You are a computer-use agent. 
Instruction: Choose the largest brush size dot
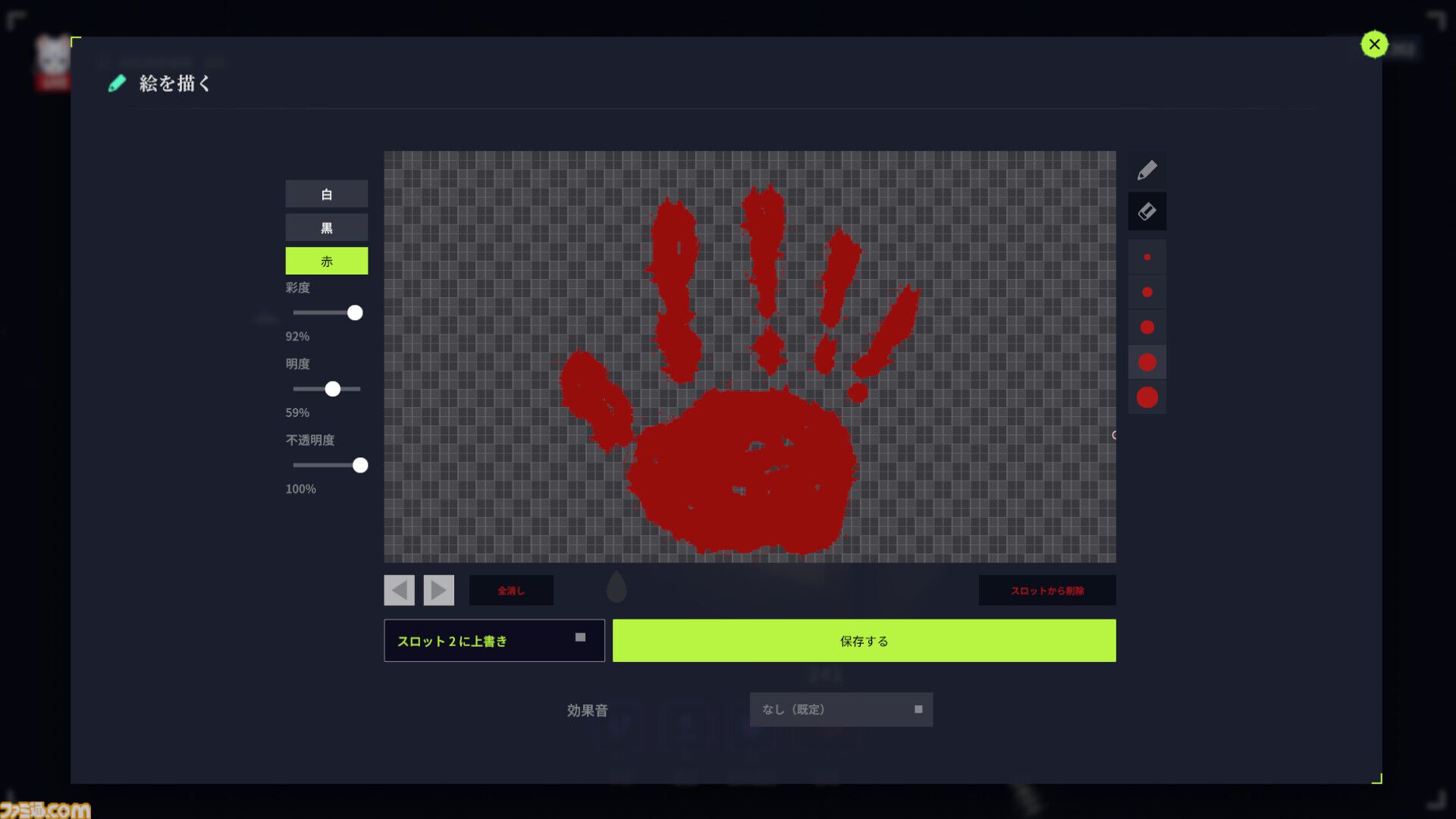tap(1147, 397)
